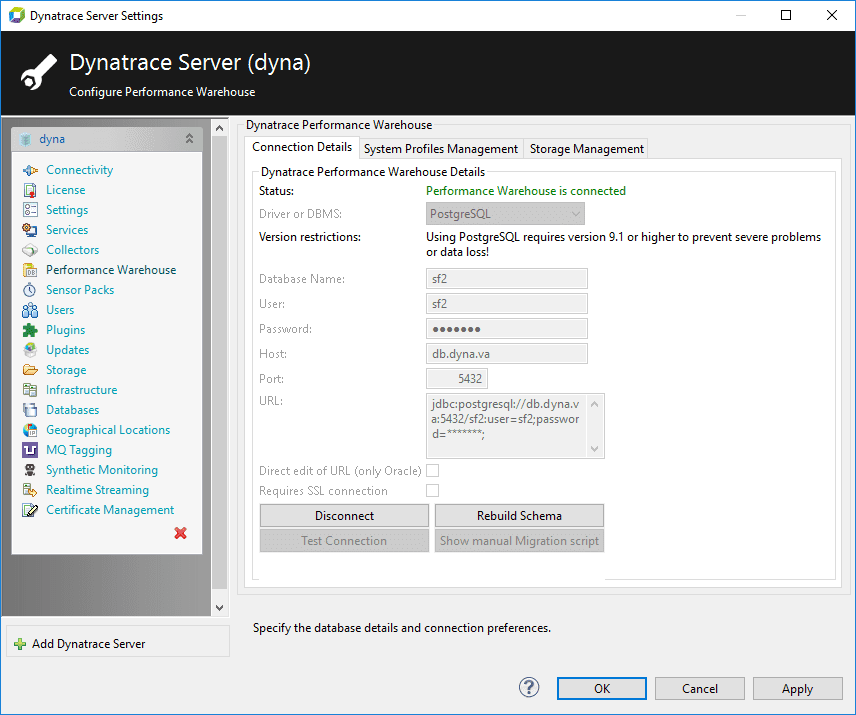Click the Cancel button
The width and height of the screenshot is (856, 715).
[x=700, y=689]
